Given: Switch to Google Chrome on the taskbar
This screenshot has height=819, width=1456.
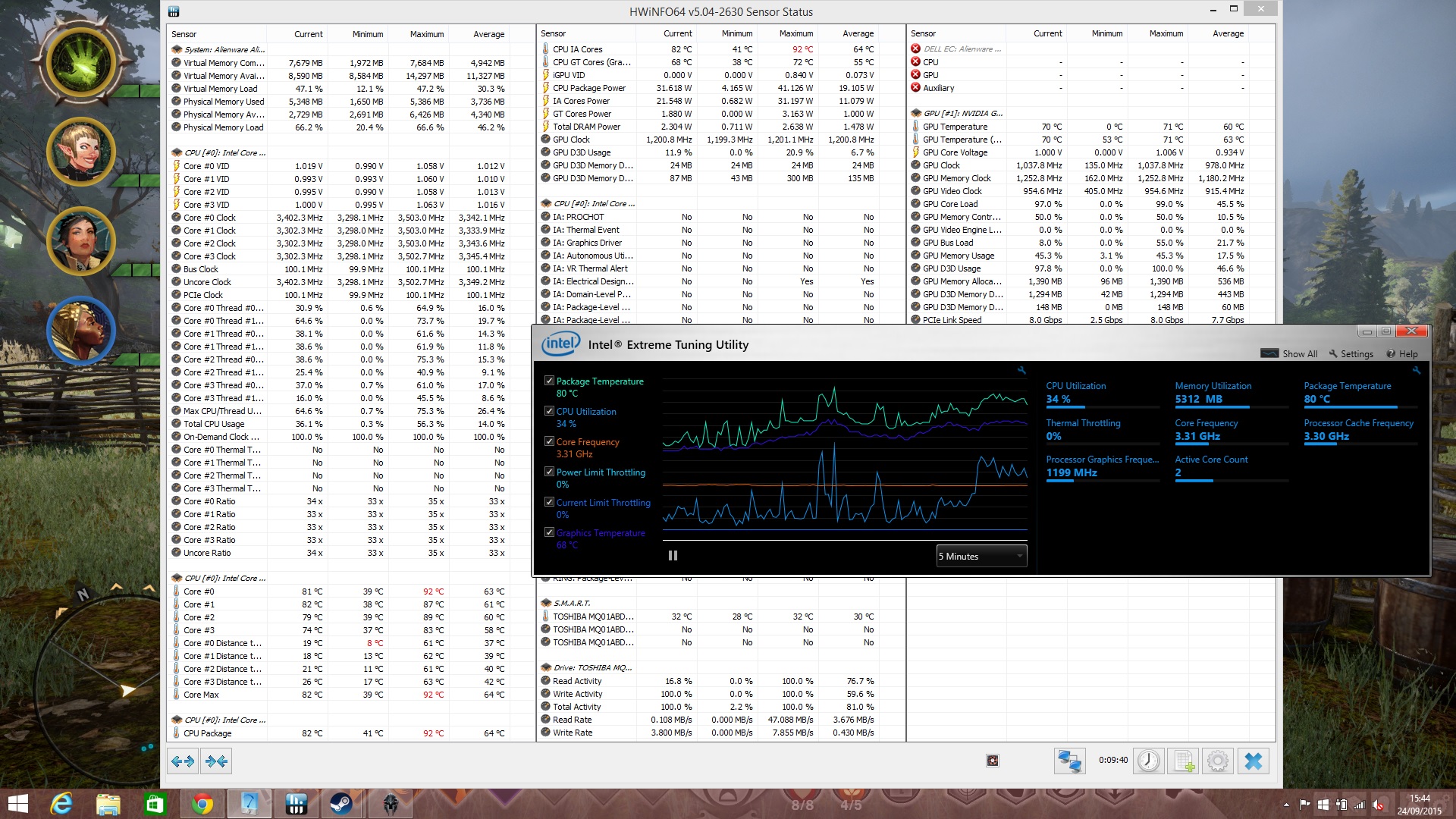Looking at the screenshot, I should pos(202,804).
